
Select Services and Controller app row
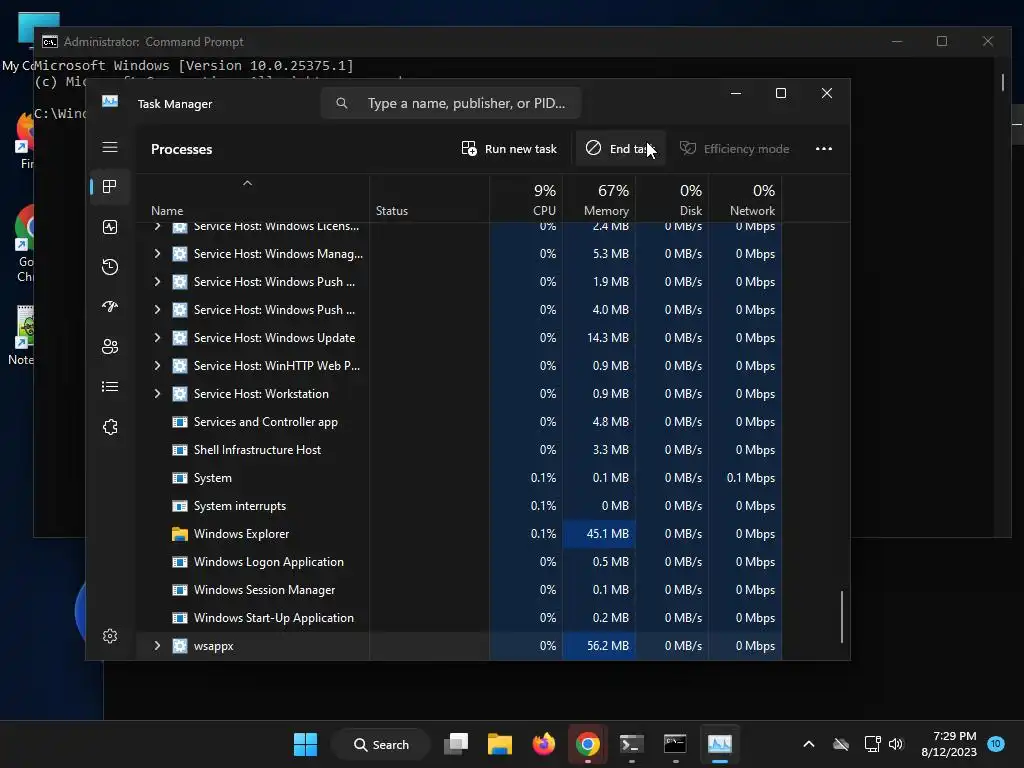[458, 422]
